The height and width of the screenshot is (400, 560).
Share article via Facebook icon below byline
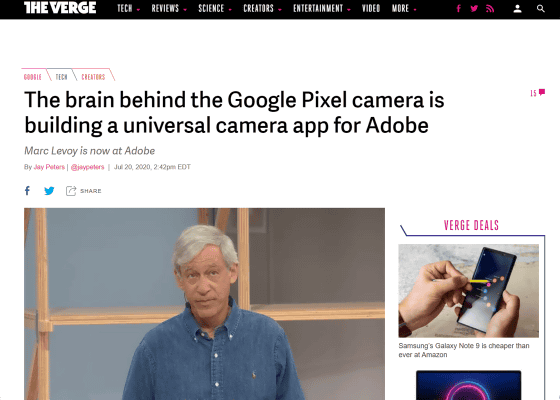[27, 191]
